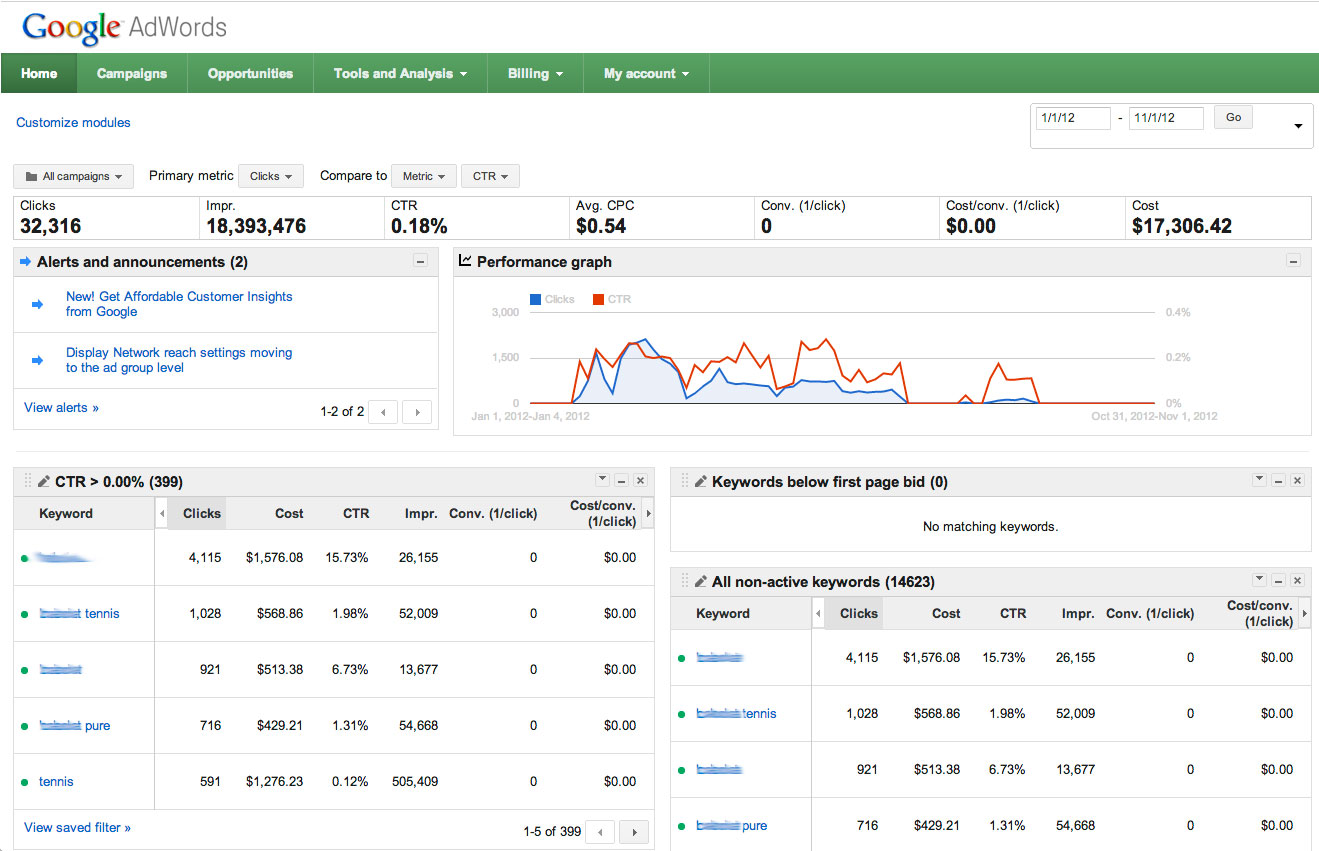The image size is (1319, 851).
Task: Click arrow icon beside Display Network alert
Action: pos(38,360)
